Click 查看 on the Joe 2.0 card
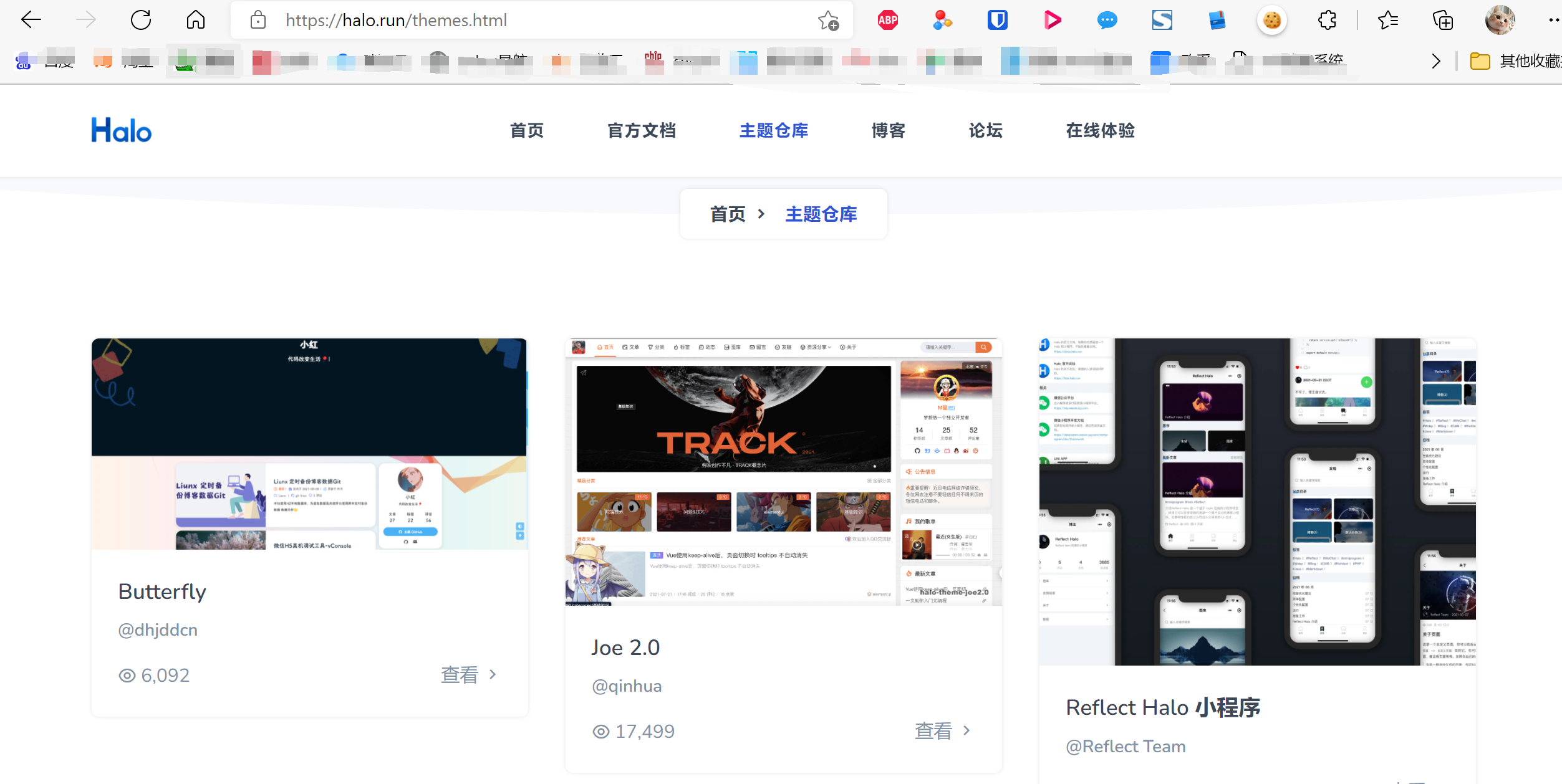The width and height of the screenshot is (1562, 784). (942, 731)
